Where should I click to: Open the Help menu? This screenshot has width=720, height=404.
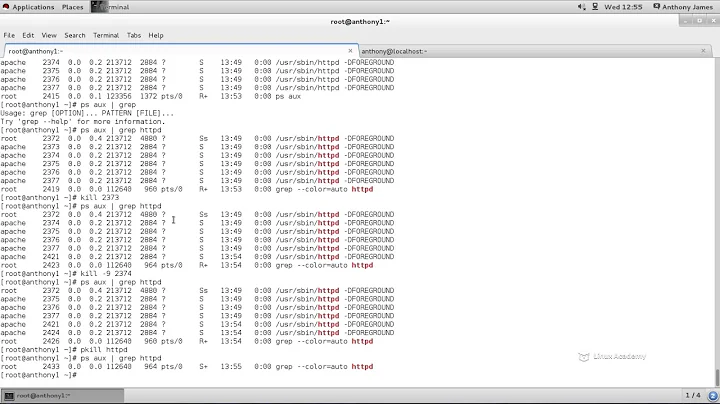[156, 35]
